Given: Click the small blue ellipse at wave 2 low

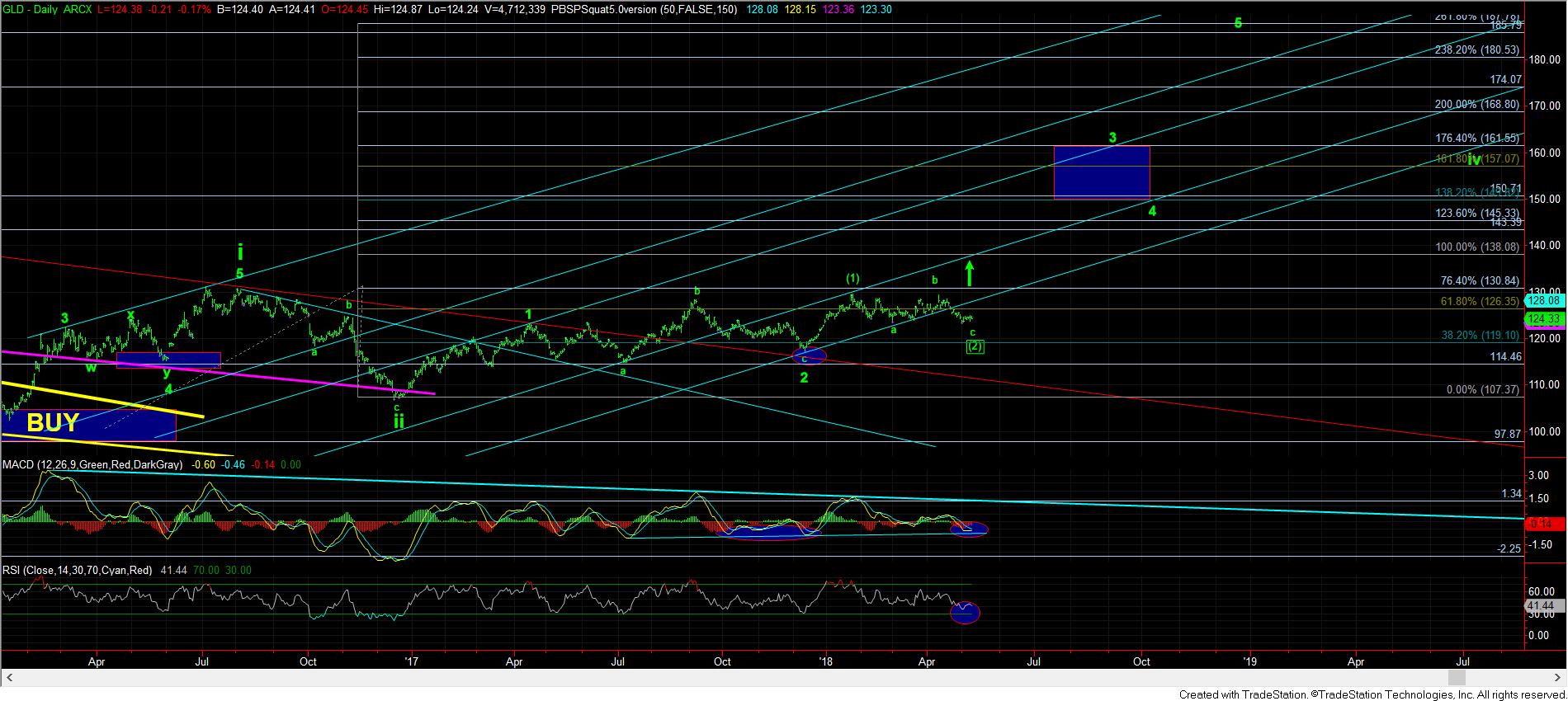Looking at the screenshot, I should click(809, 355).
